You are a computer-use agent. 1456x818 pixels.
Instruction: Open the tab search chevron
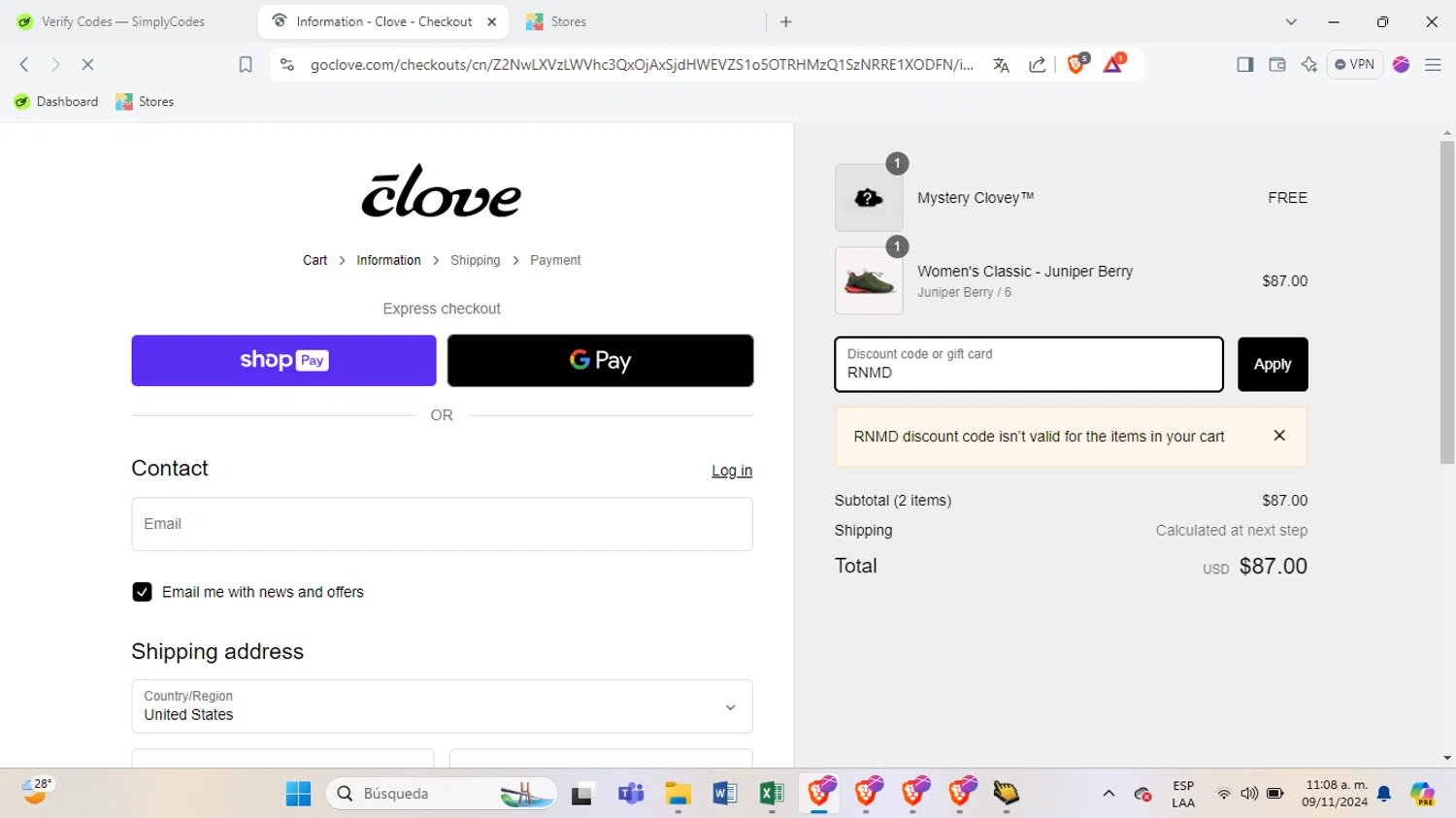click(1290, 21)
